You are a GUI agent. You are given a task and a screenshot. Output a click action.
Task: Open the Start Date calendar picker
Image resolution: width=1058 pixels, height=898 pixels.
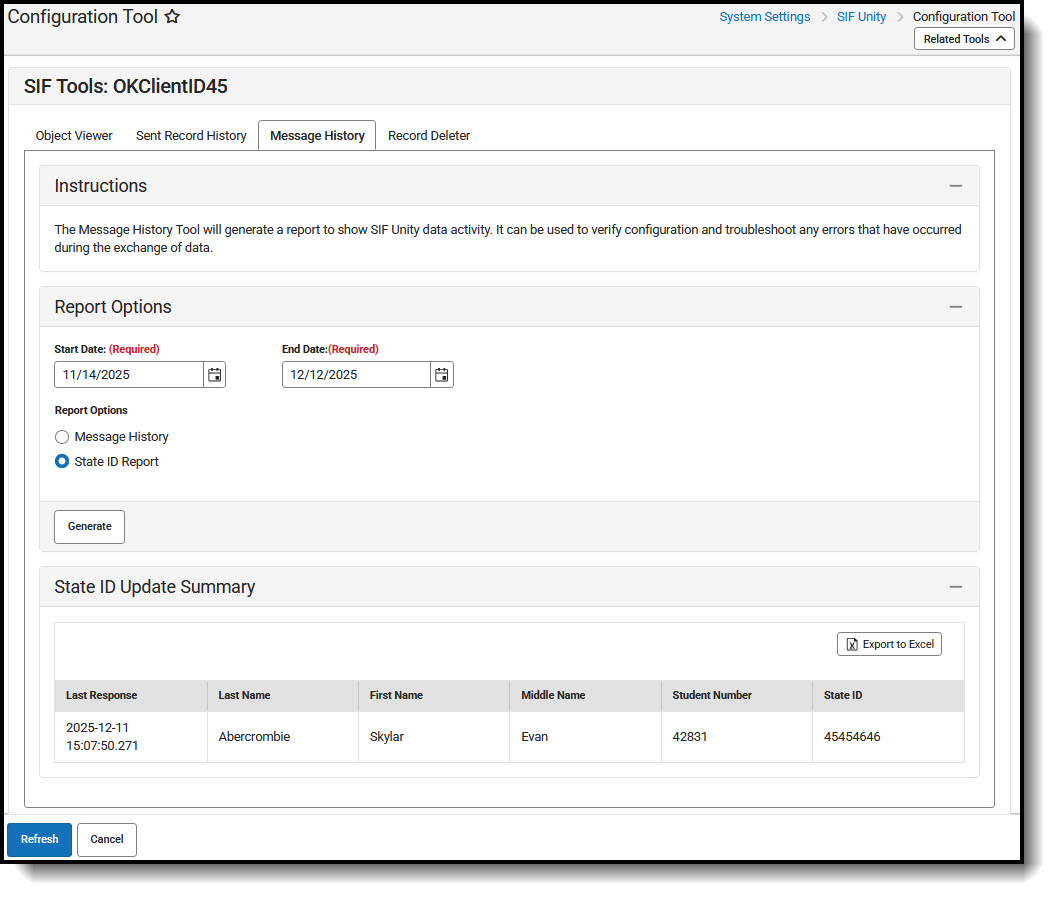coord(214,374)
